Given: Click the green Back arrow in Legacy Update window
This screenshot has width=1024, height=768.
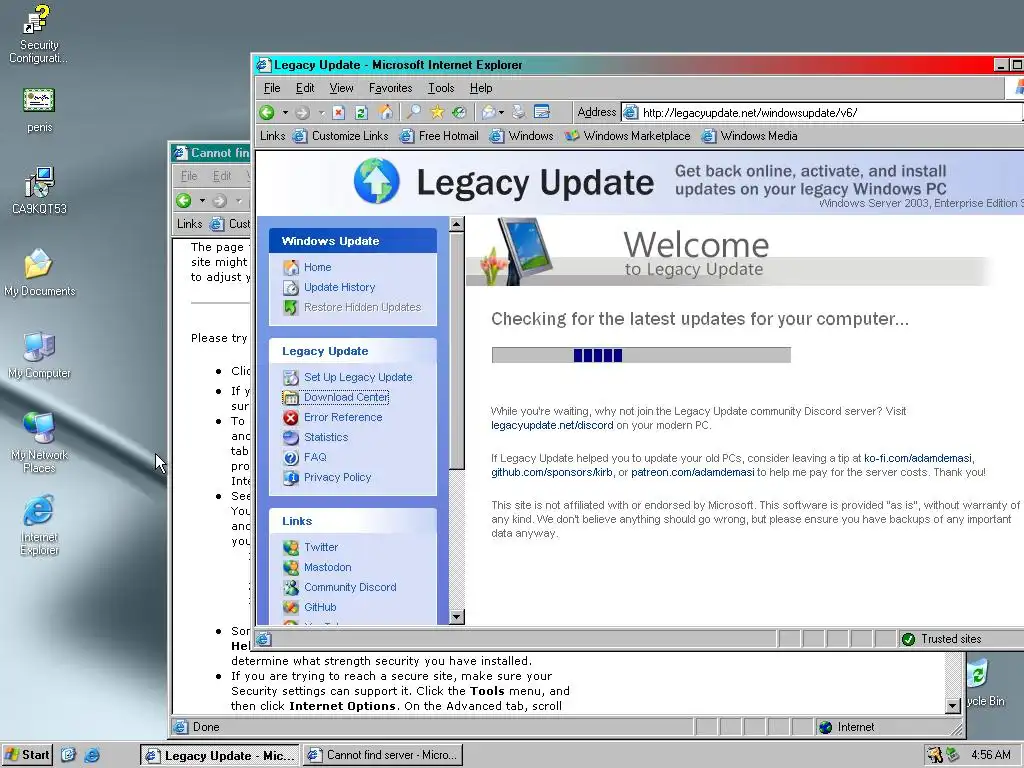Looking at the screenshot, I should (266, 112).
